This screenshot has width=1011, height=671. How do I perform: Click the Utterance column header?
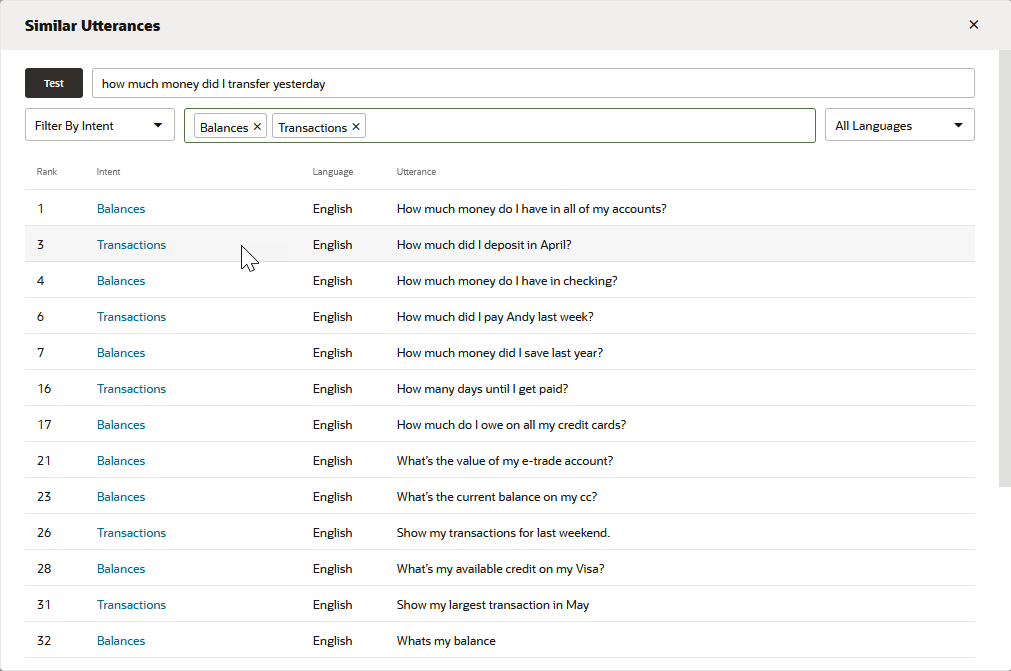click(416, 171)
